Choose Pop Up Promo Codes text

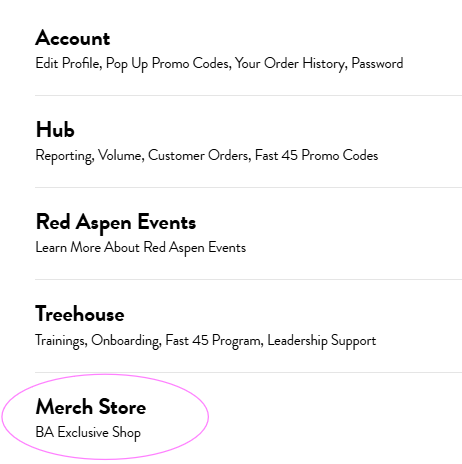[168, 64]
